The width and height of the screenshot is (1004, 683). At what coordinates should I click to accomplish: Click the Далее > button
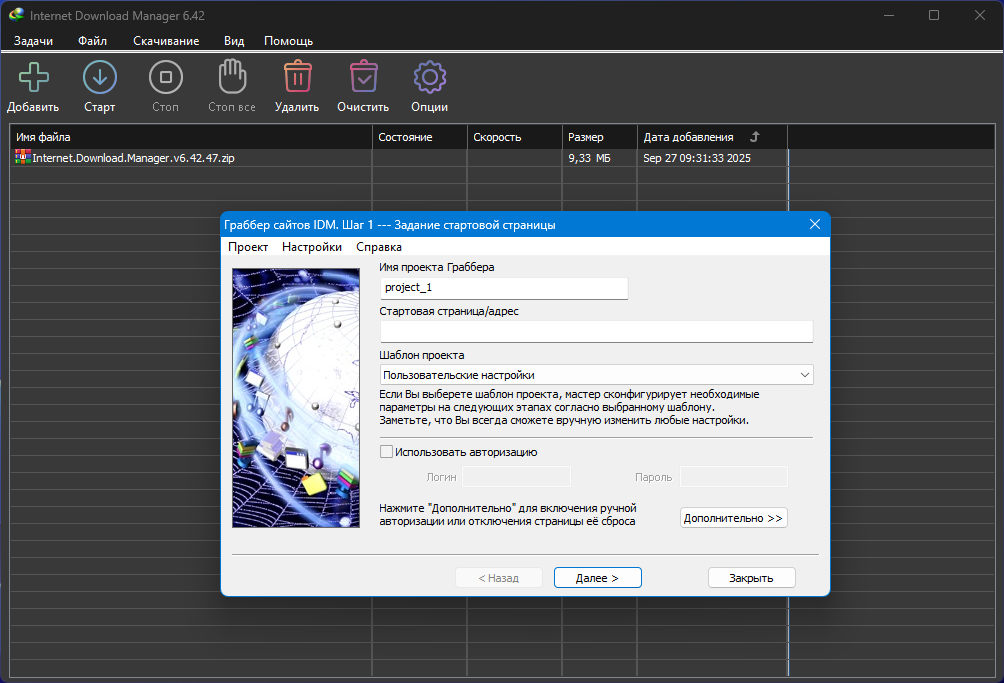tap(597, 578)
